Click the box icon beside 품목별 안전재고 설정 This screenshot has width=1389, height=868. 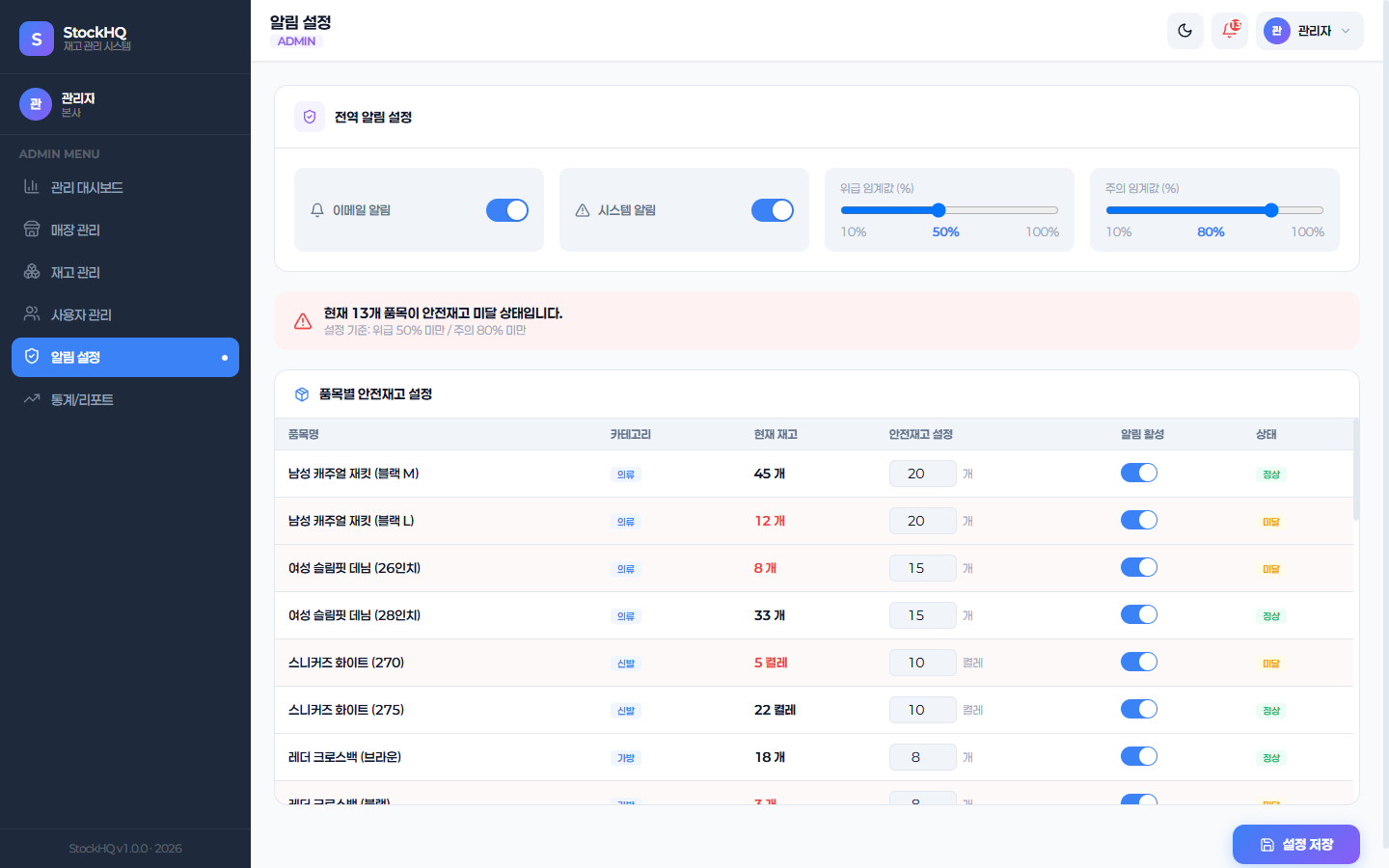click(x=302, y=394)
